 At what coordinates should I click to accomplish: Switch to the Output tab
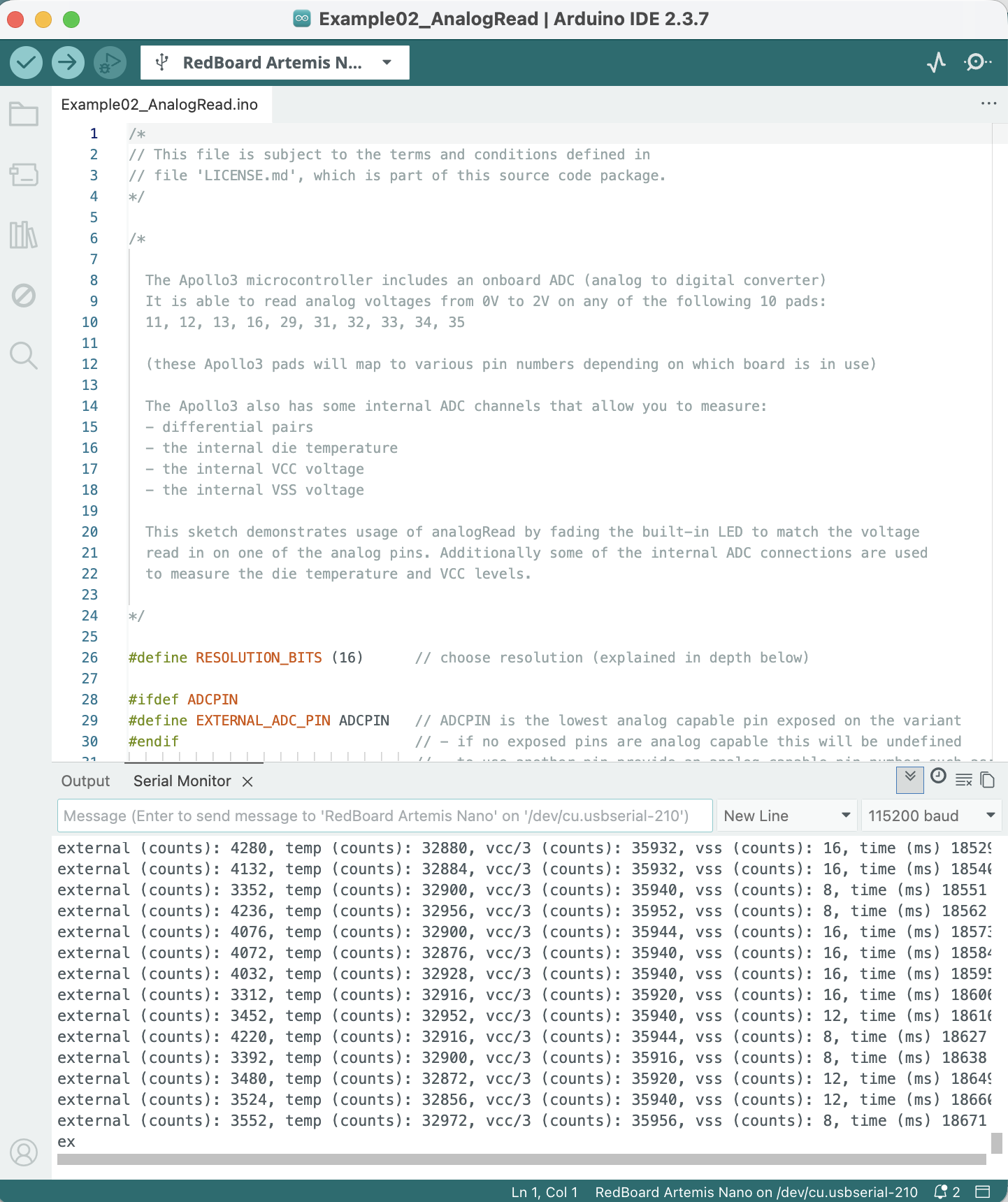tap(85, 781)
